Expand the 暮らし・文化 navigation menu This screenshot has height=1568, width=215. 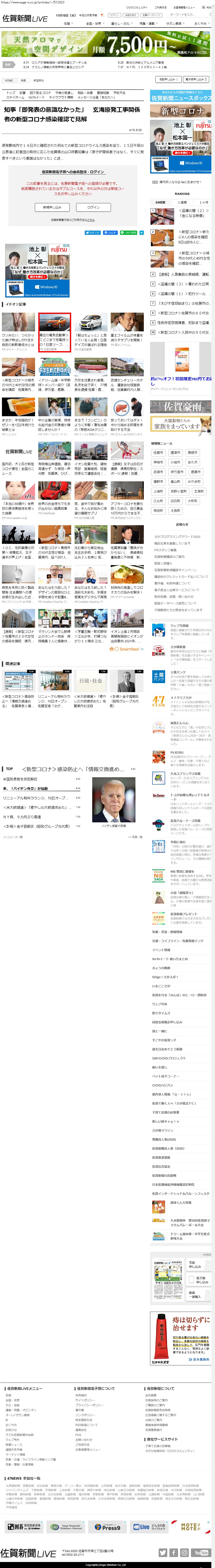click(122, 24)
